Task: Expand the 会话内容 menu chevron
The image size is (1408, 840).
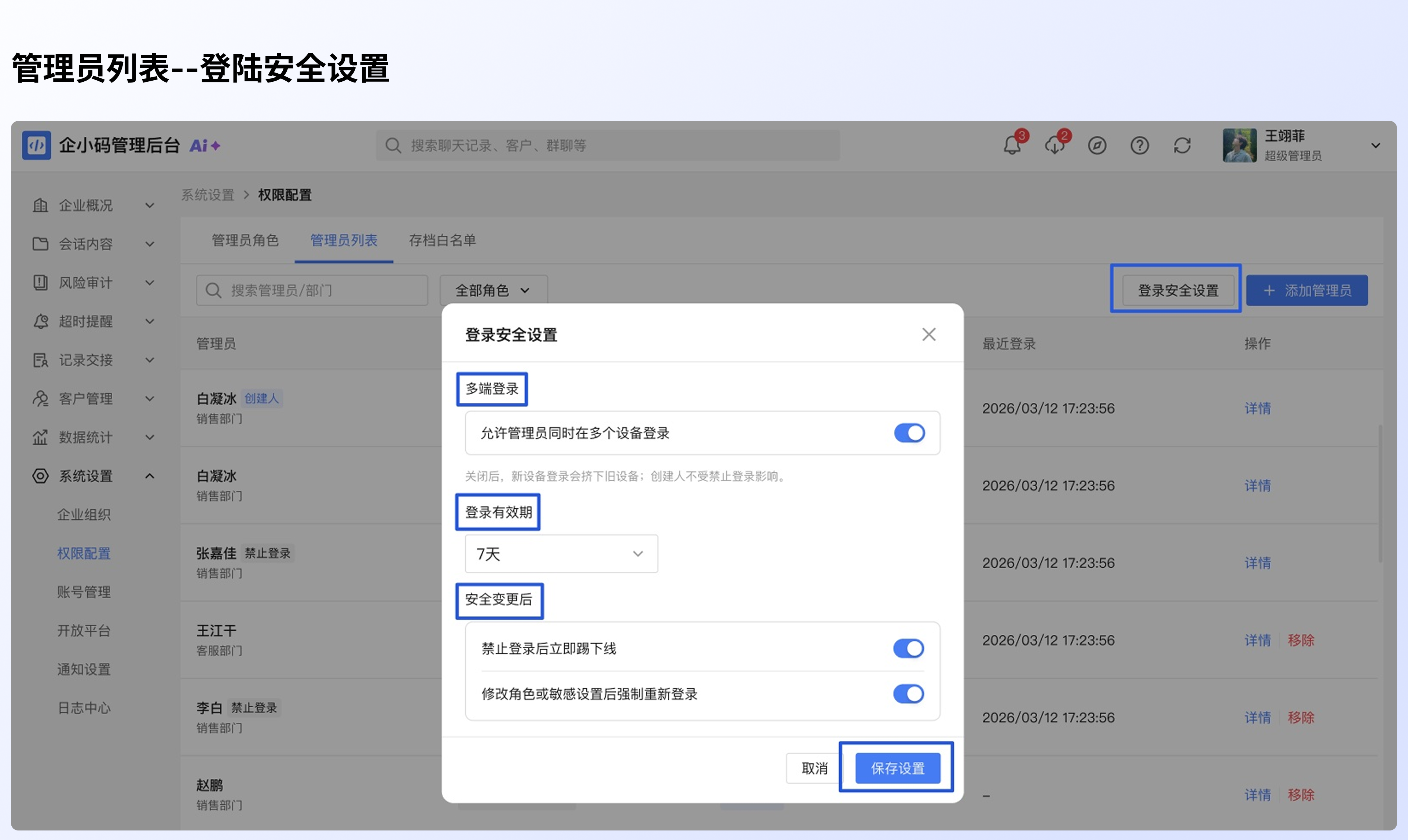Action: click(x=150, y=244)
